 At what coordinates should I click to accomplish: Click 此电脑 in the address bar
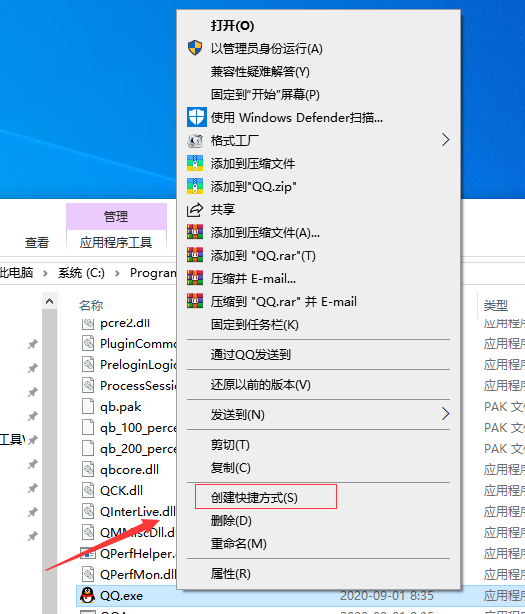coord(16,273)
